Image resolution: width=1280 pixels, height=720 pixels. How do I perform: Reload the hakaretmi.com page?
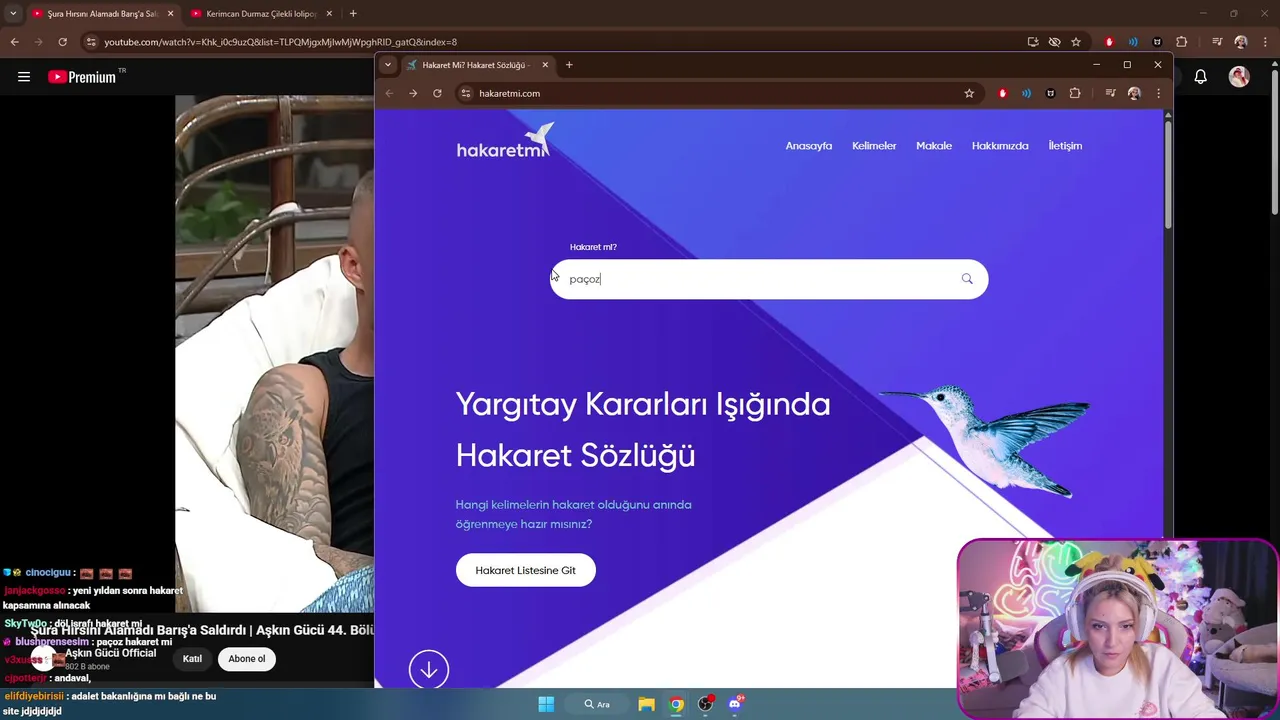(x=437, y=93)
